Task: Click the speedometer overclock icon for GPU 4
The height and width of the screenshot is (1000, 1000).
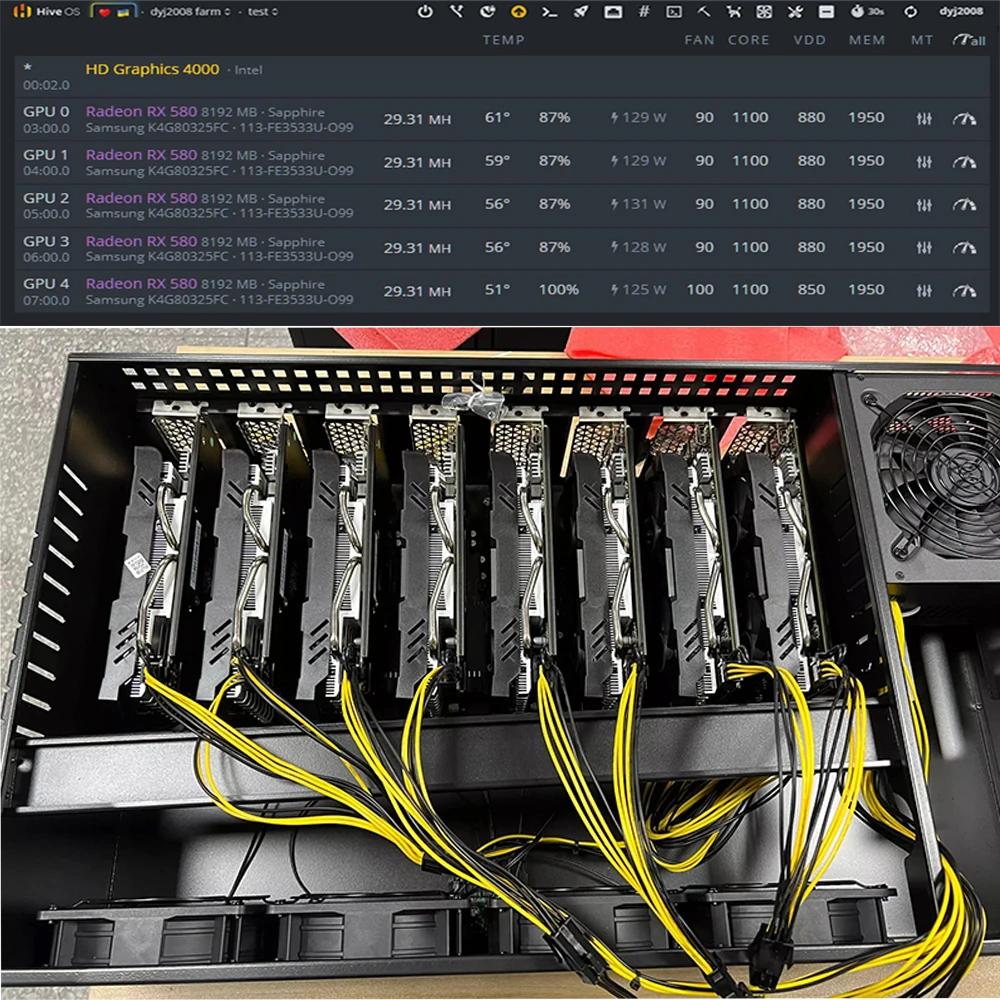Action: pos(964,291)
